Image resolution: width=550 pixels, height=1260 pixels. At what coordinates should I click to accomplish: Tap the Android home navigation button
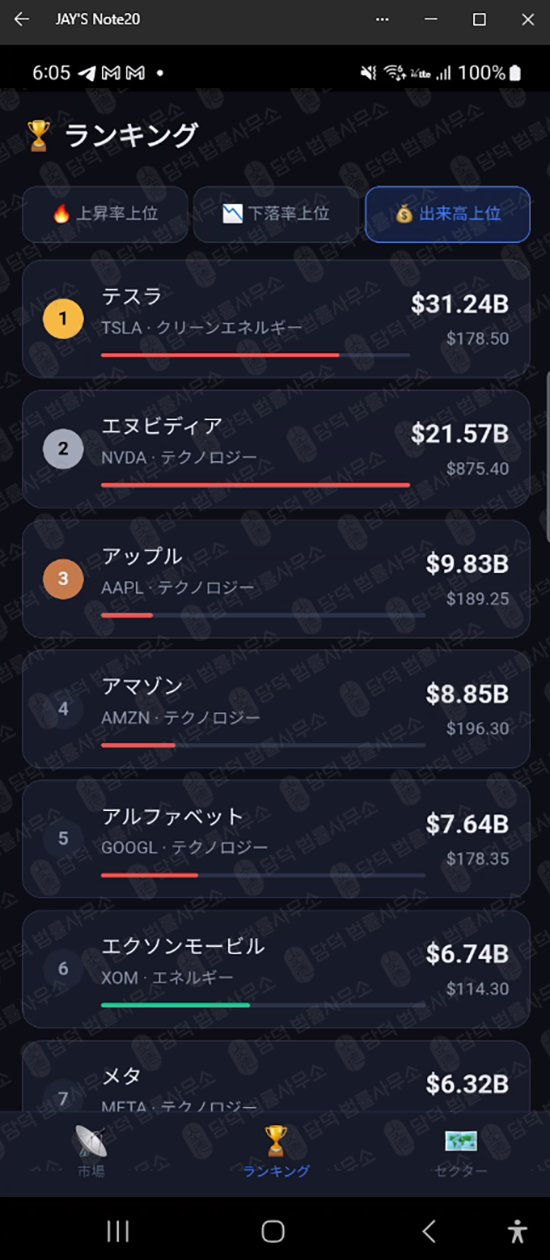point(273,1230)
